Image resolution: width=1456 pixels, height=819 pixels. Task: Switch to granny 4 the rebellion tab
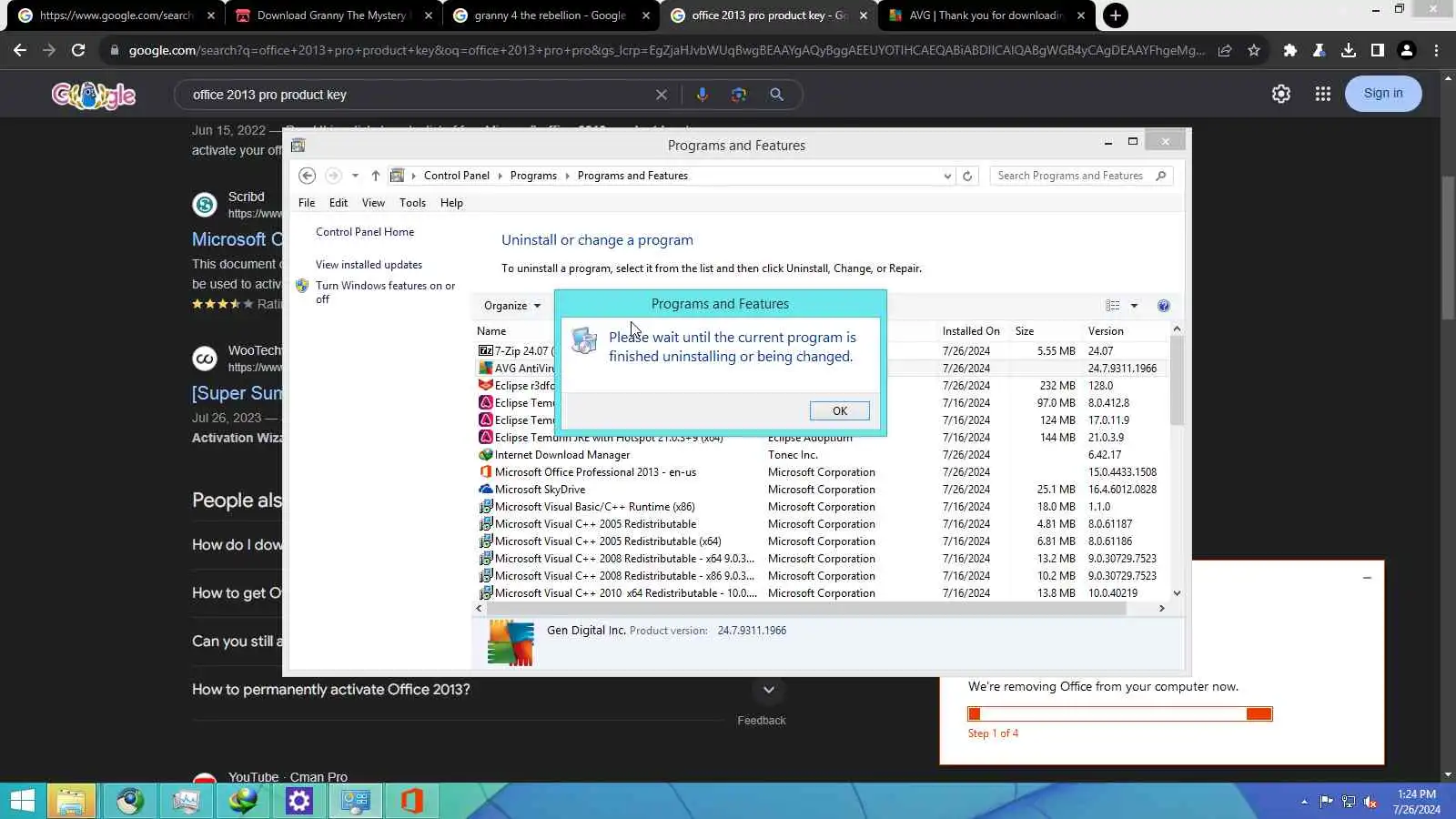click(x=550, y=15)
